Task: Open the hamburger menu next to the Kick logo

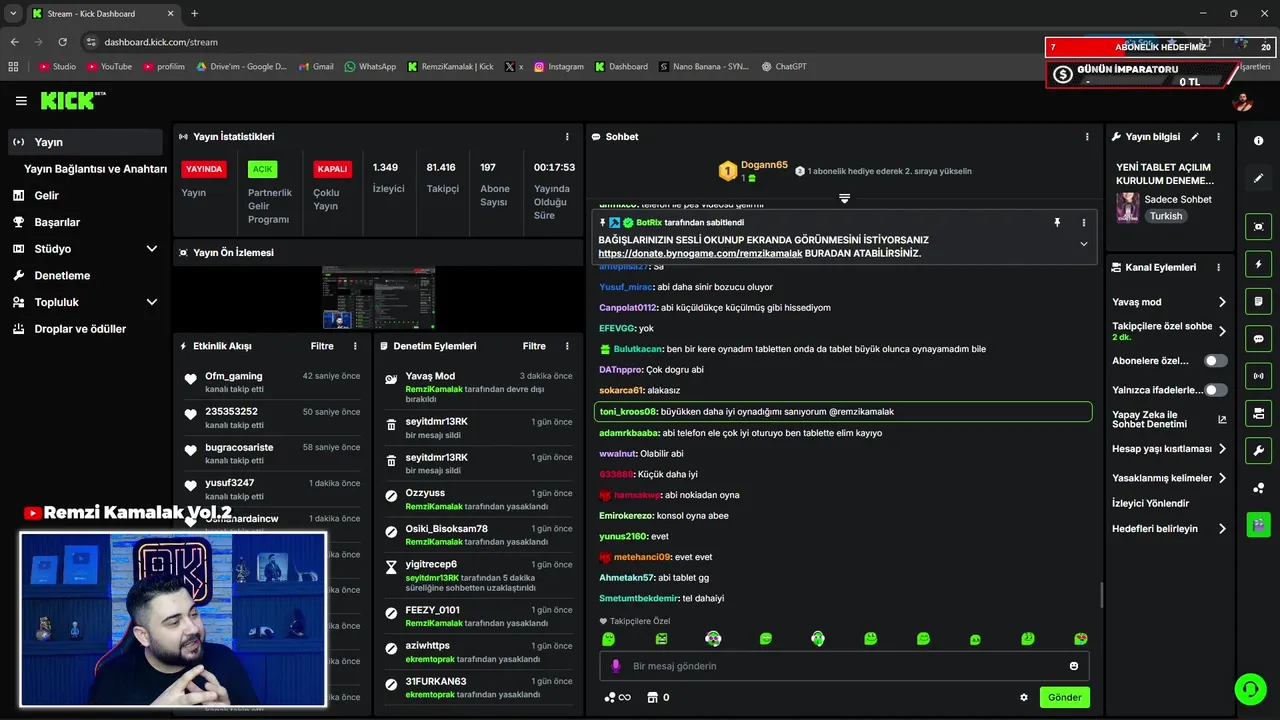Action: click(21, 101)
